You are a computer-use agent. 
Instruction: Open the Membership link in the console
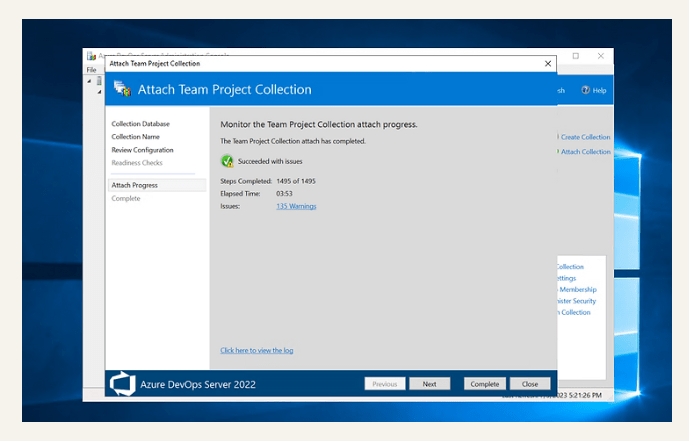point(578,289)
